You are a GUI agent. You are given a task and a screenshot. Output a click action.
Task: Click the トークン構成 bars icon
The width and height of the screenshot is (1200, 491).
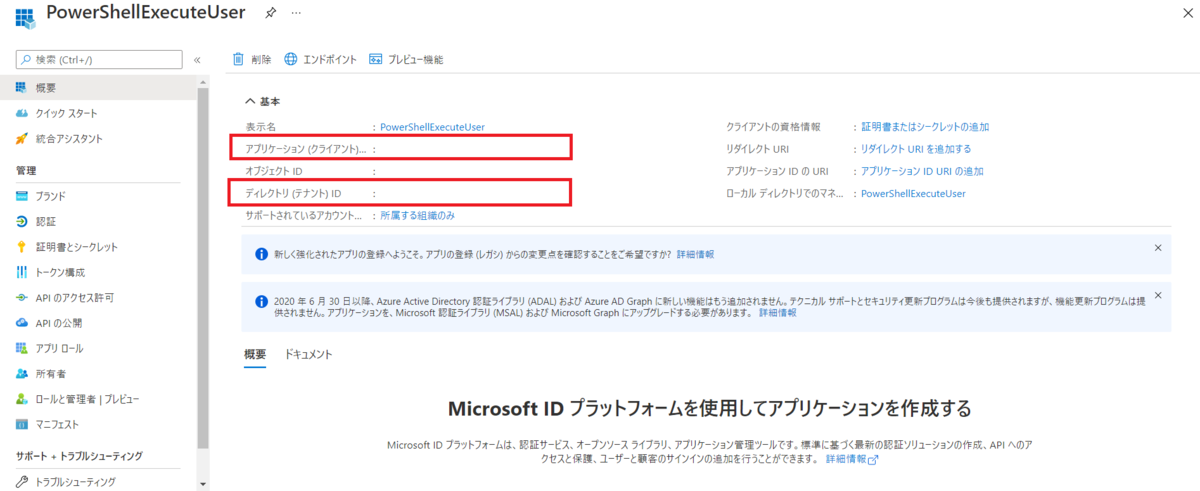tap(22, 272)
